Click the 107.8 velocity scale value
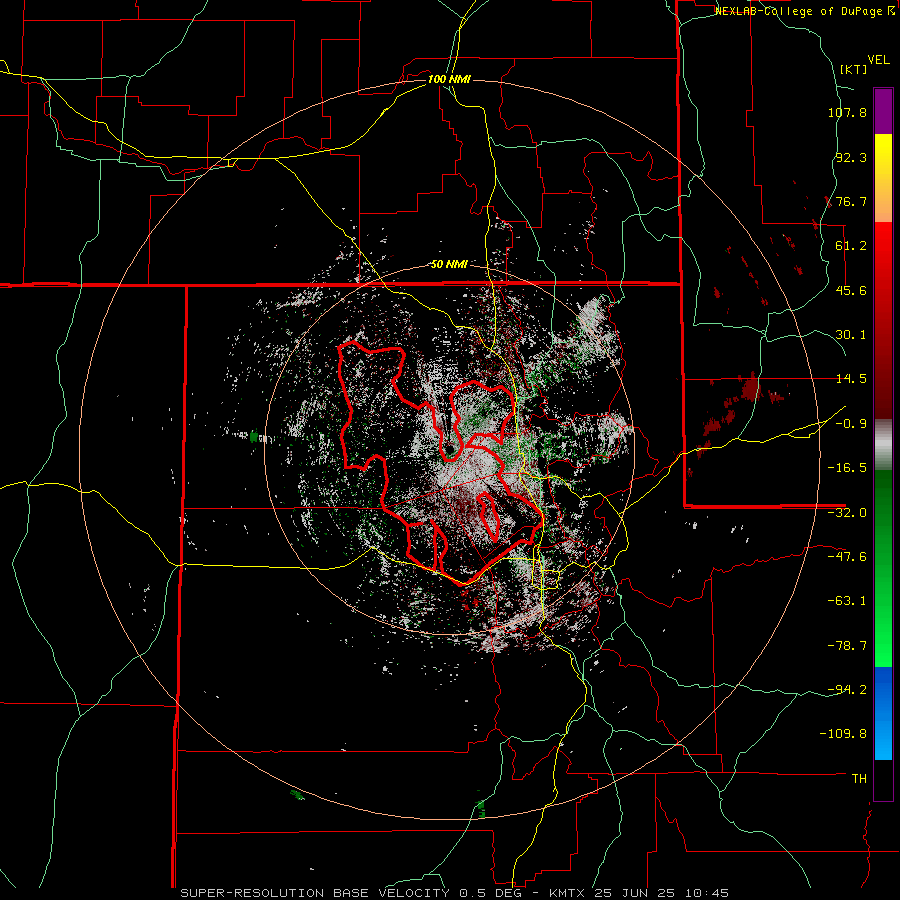Viewport: 900px width, 900px height. click(847, 112)
